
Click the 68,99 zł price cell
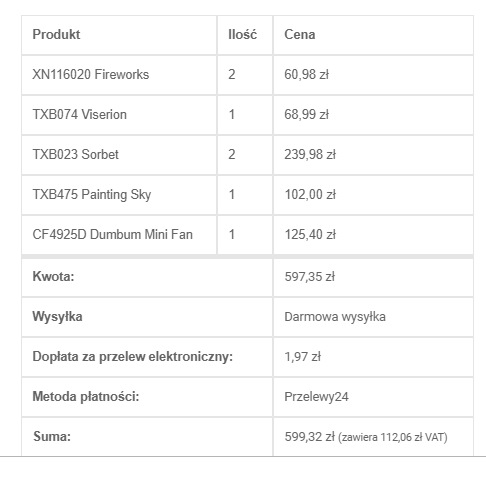373,115
